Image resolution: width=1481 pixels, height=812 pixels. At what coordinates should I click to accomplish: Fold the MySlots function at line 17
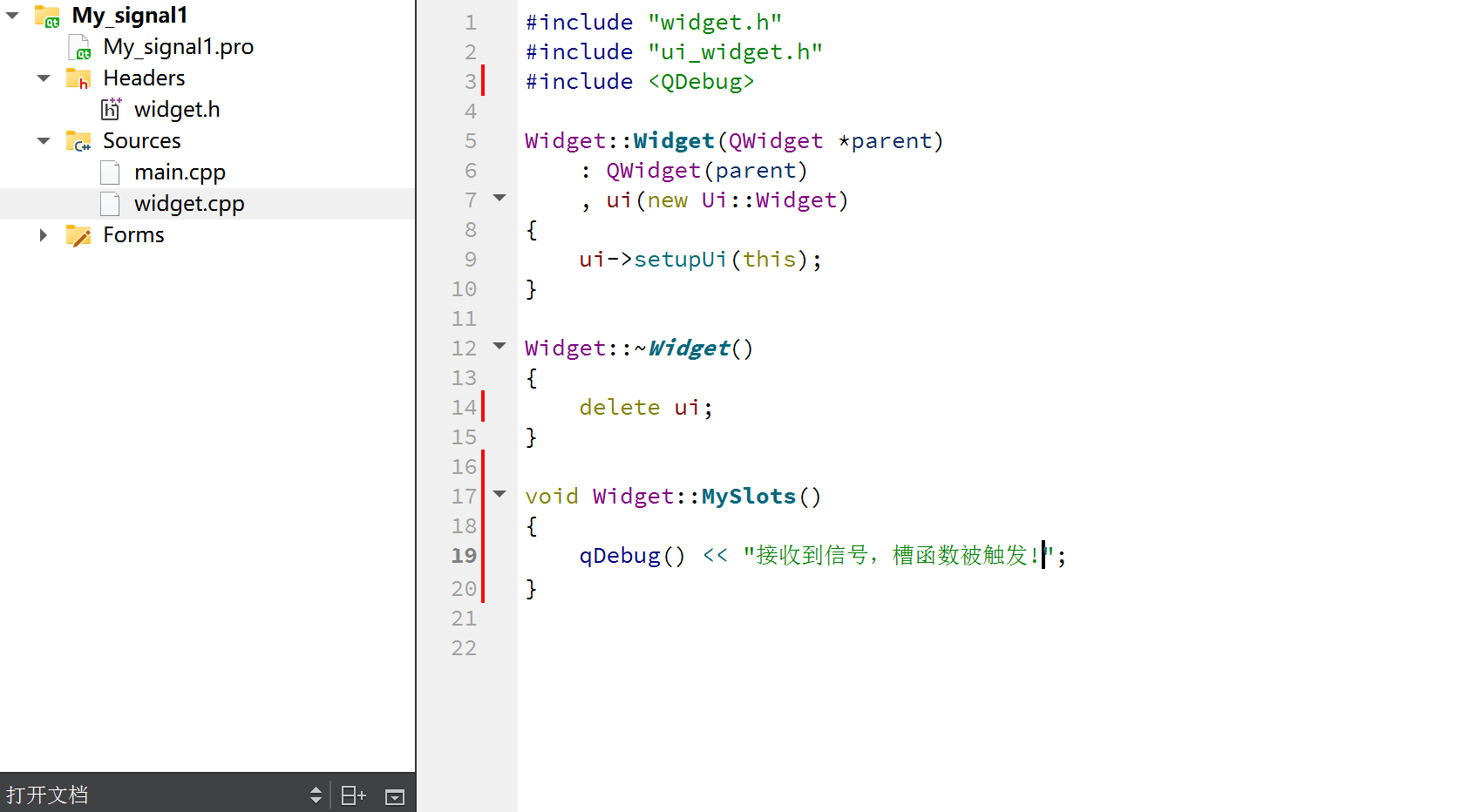(499, 494)
